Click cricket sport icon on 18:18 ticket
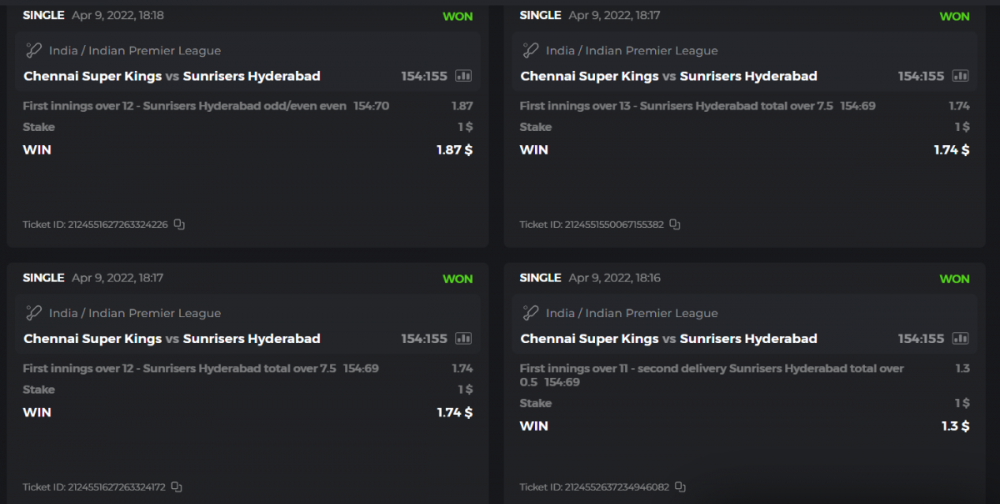Image resolution: width=1000 pixels, height=504 pixels. click(x=33, y=51)
